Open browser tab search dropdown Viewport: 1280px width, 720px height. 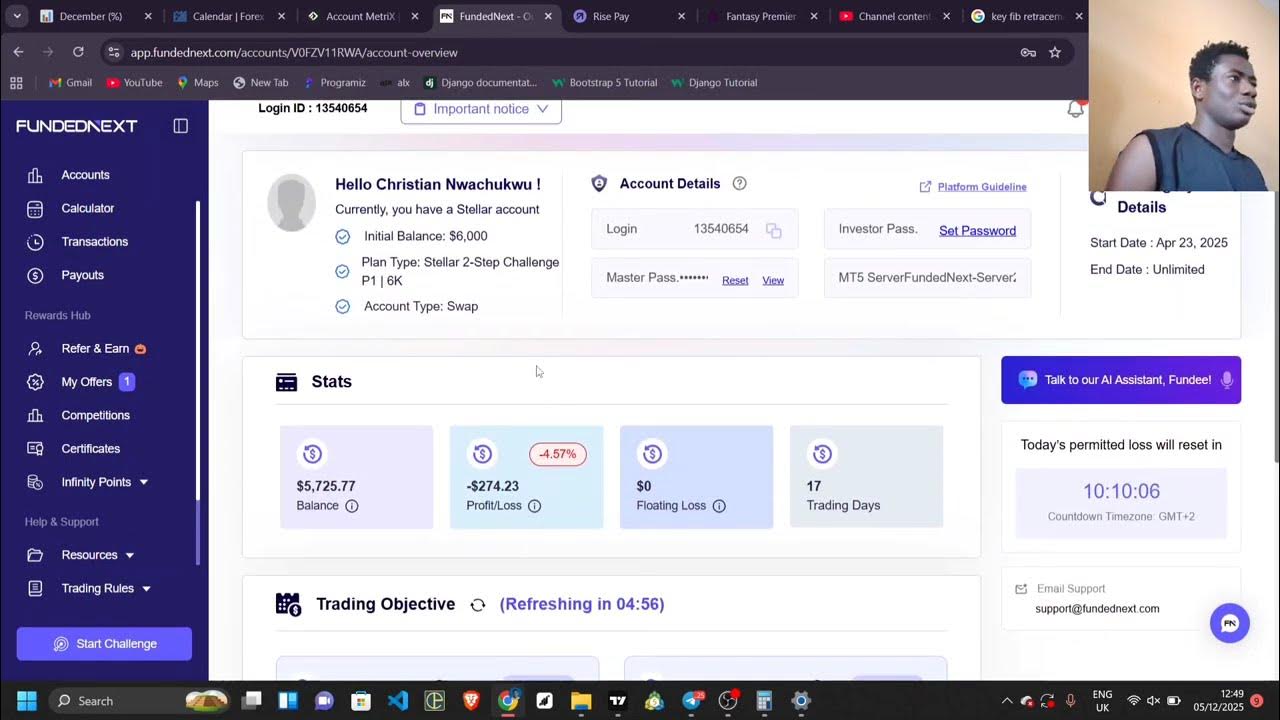(x=16, y=16)
